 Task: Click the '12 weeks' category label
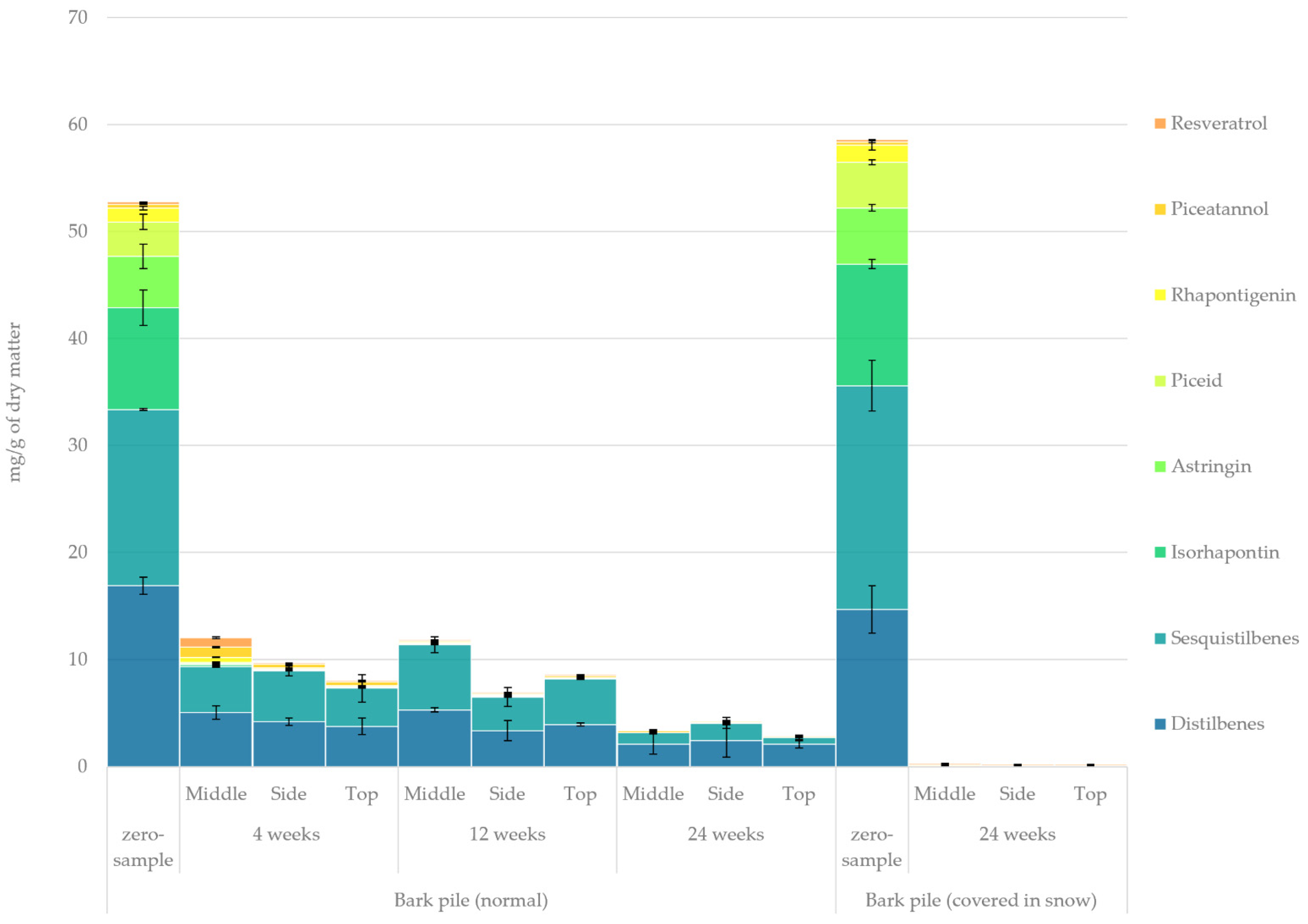(x=507, y=834)
